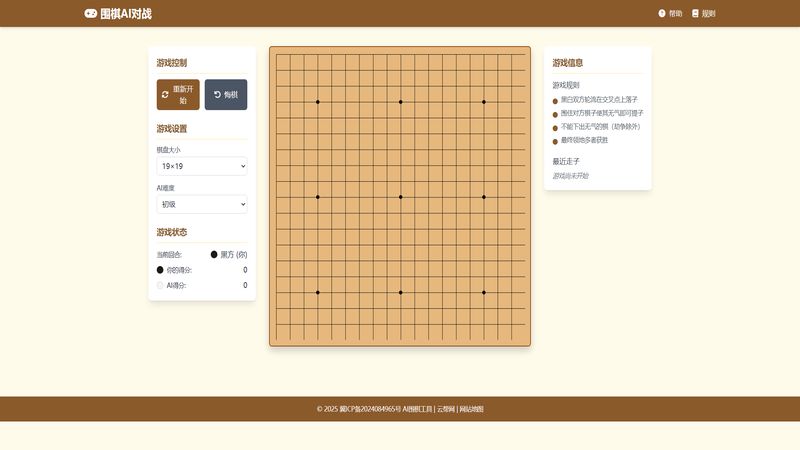Follow the AI围棋工具 footer link
Image resolution: width=800 pixels, height=450 pixels.
pos(417,409)
